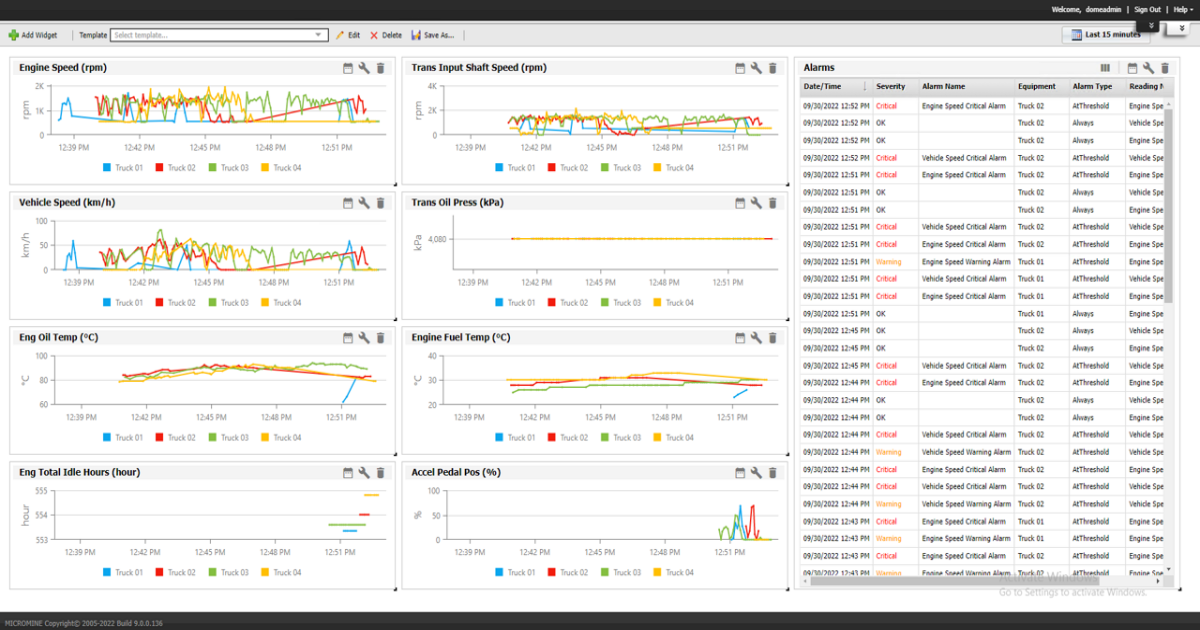Open settings wrench for Engine Speed widget

[364, 68]
